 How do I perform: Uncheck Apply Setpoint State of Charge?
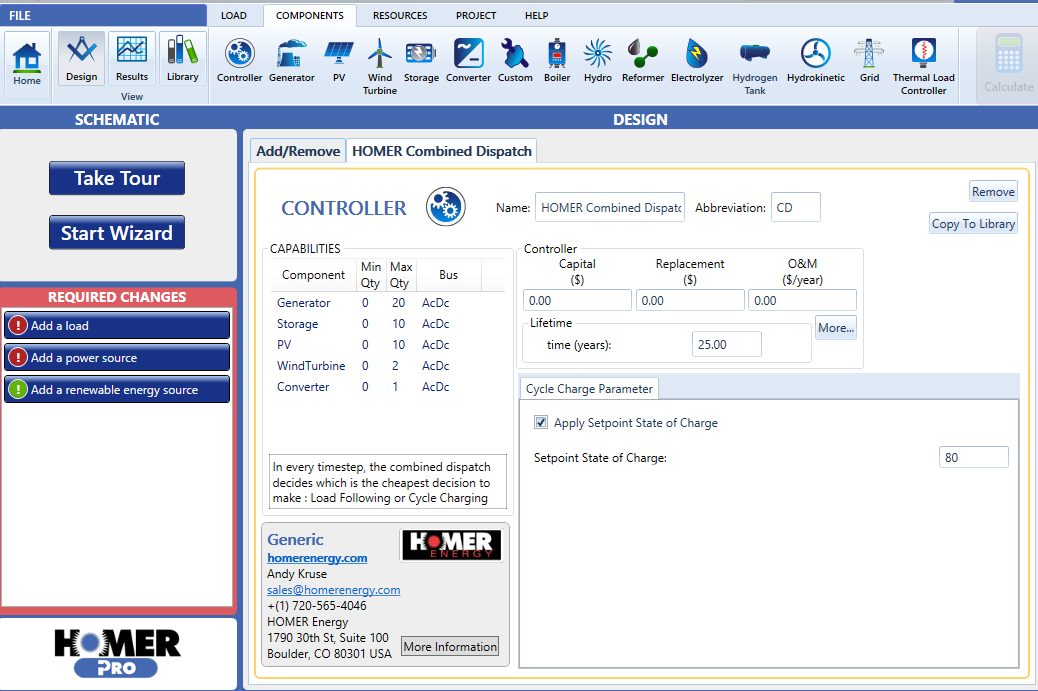tap(540, 422)
